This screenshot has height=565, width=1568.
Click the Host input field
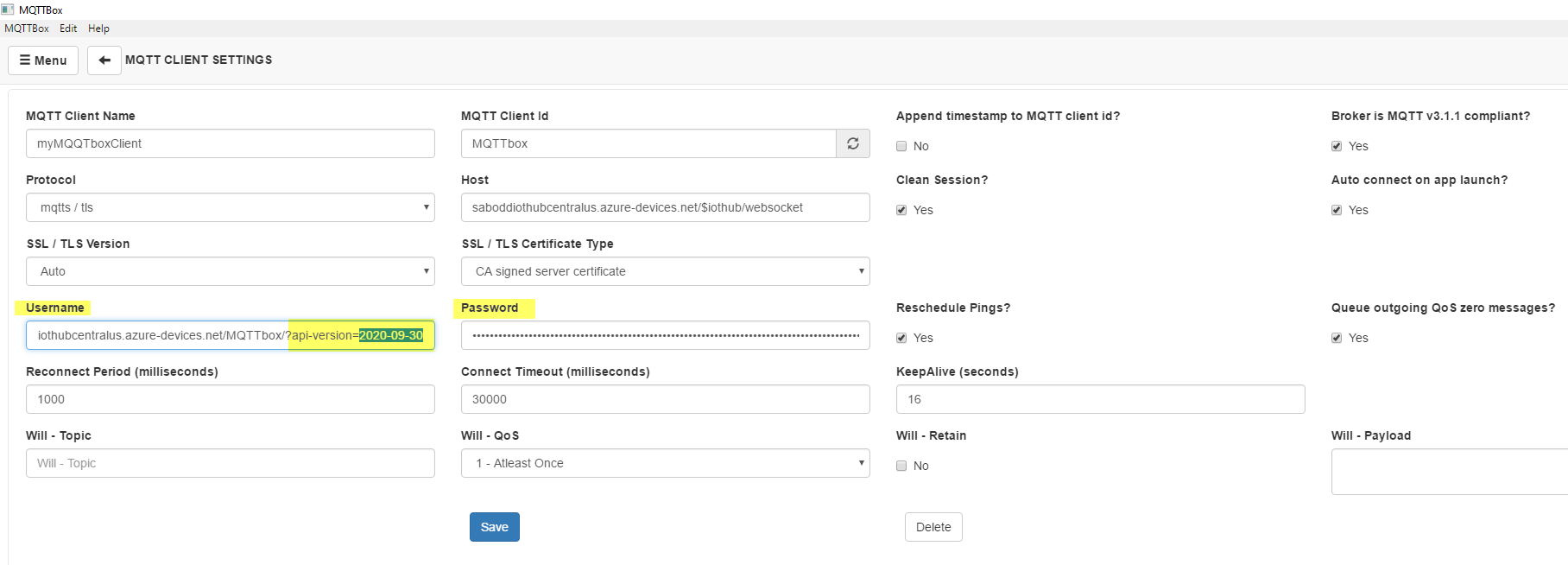[666, 207]
